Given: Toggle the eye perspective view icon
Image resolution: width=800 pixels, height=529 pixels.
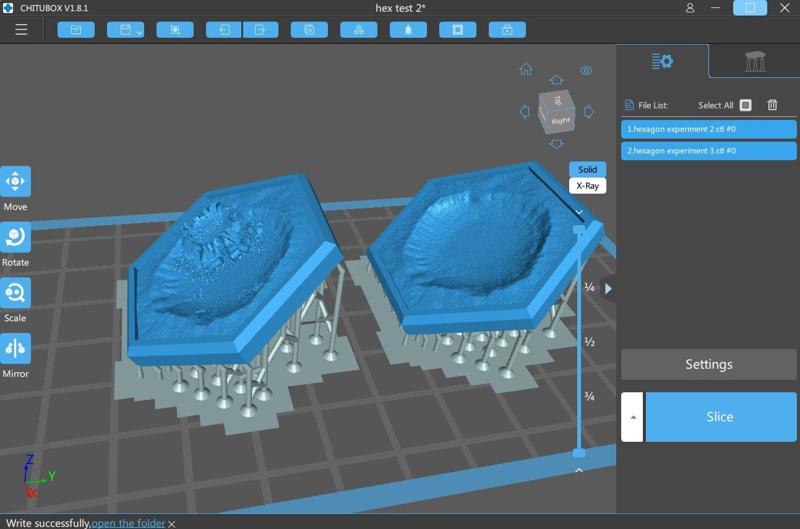Looking at the screenshot, I should tap(586, 70).
